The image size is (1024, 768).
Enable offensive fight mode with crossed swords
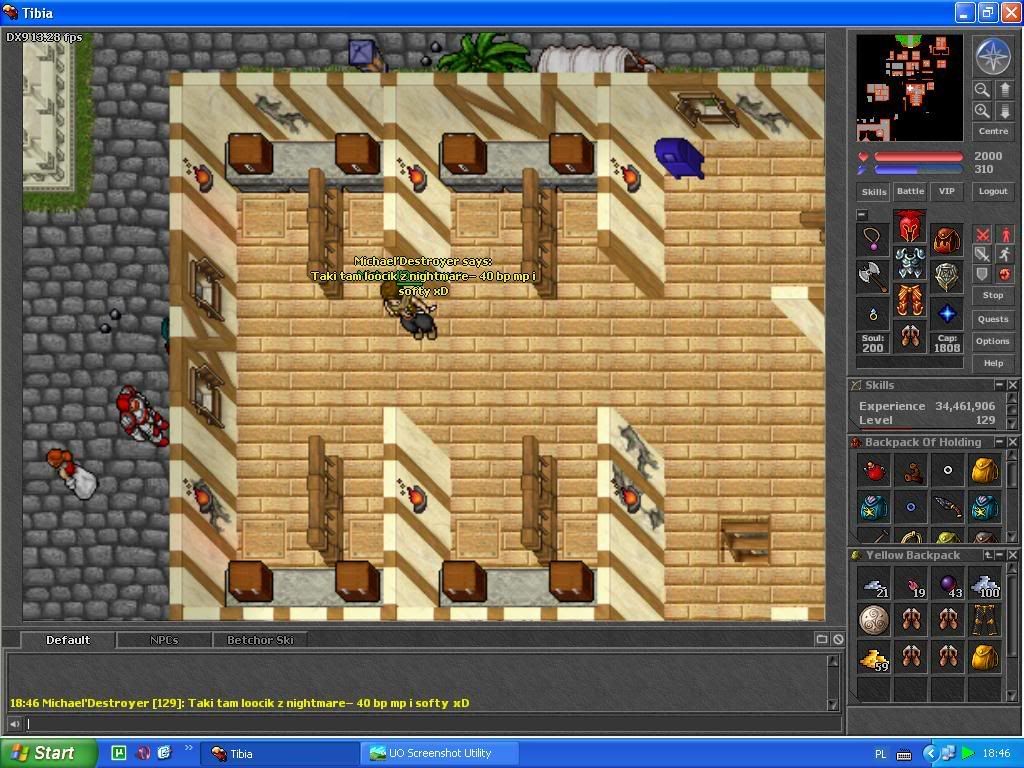coord(982,234)
